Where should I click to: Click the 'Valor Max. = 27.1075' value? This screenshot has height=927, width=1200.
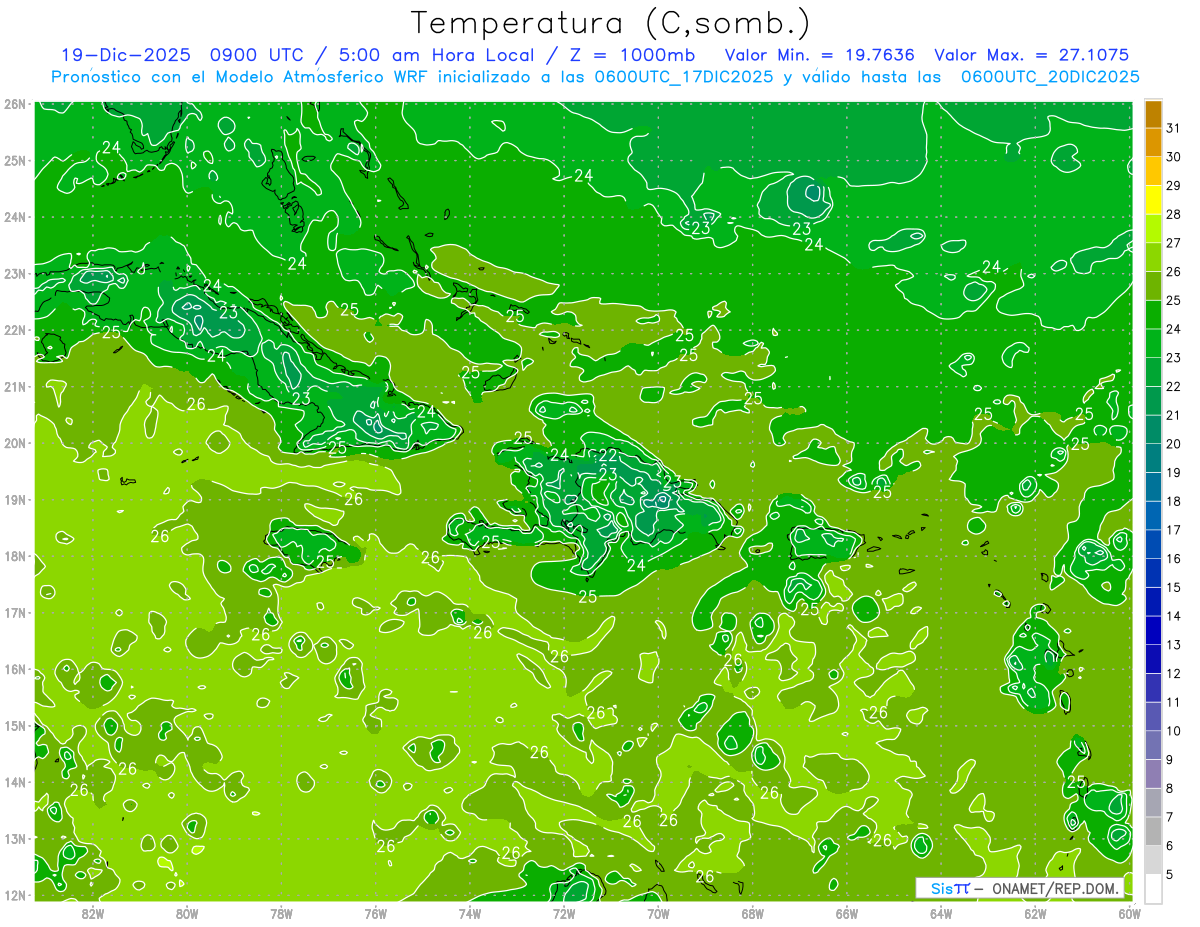(1032, 55)
